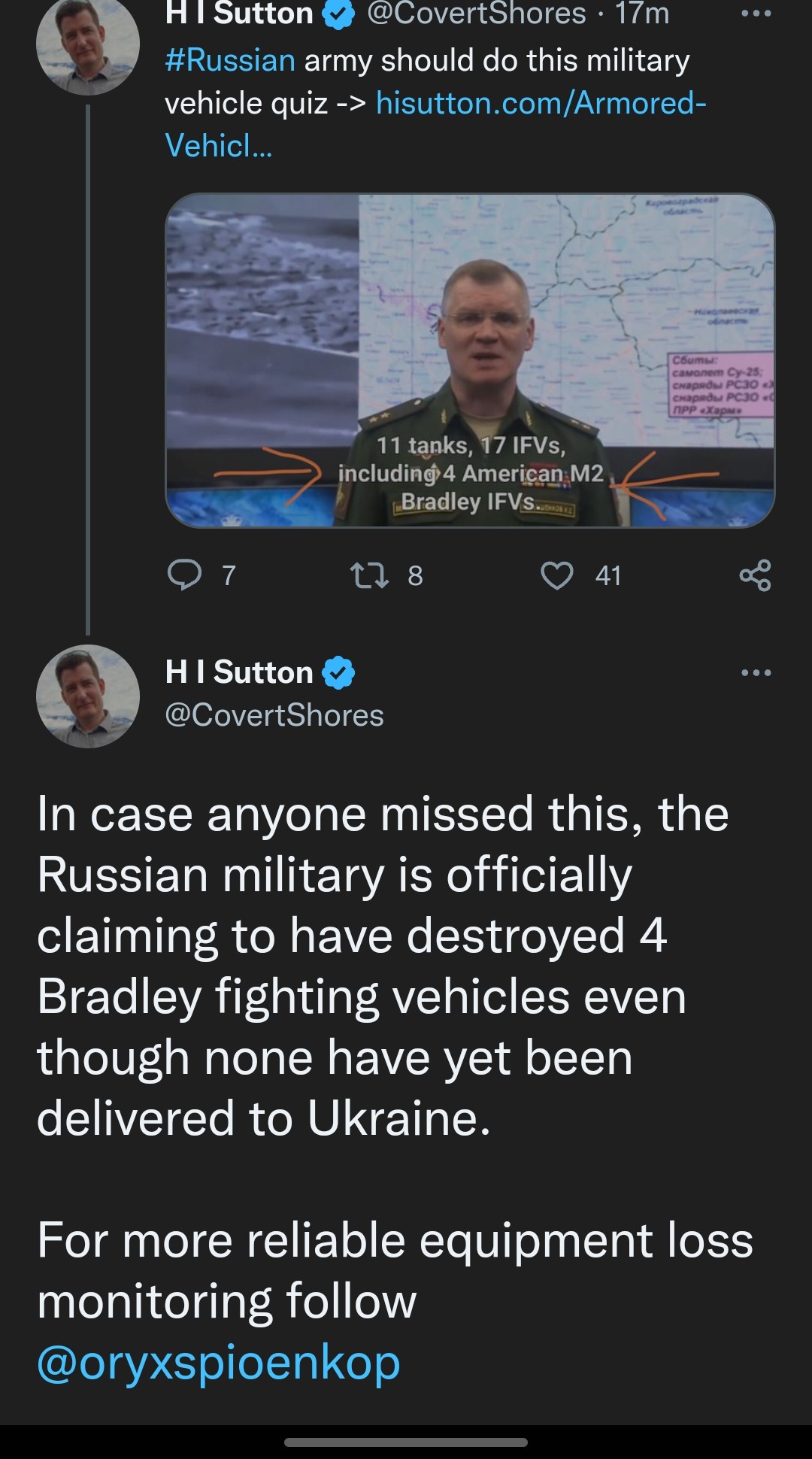Tap the top H I Sutton profile avatar

click(x=88, y=44)
